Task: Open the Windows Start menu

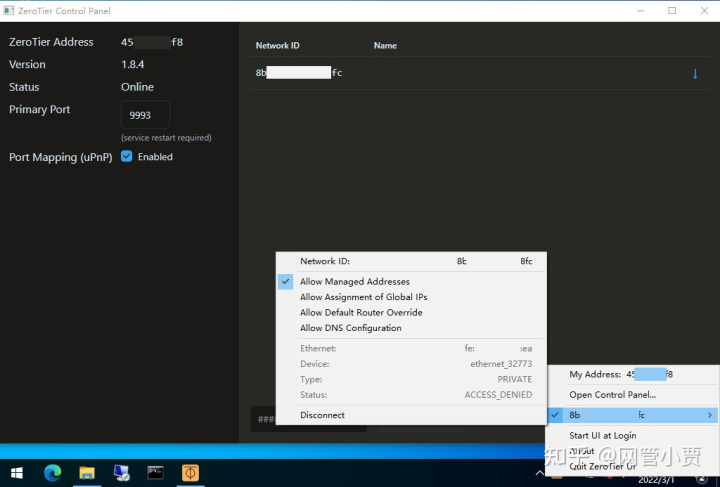Action: pyautogui.click(x=17, y=473)
